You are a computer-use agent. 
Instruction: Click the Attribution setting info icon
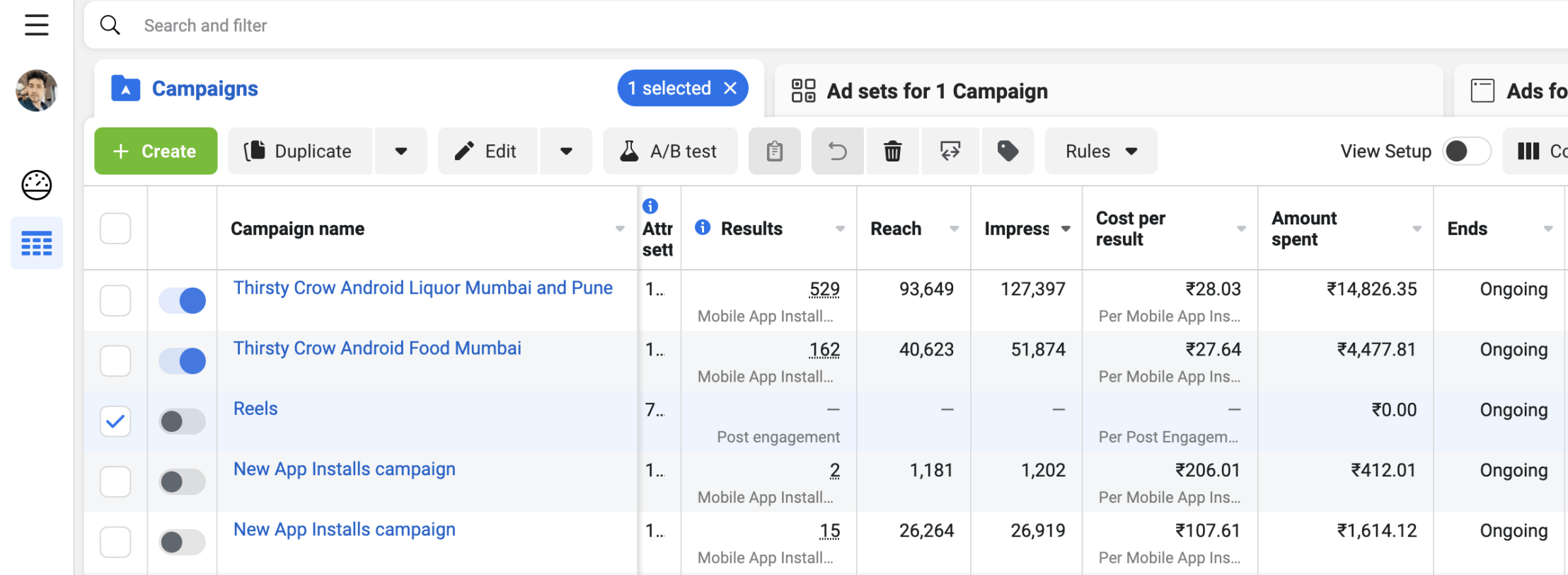pyautogui.click(x=650, y=206)
